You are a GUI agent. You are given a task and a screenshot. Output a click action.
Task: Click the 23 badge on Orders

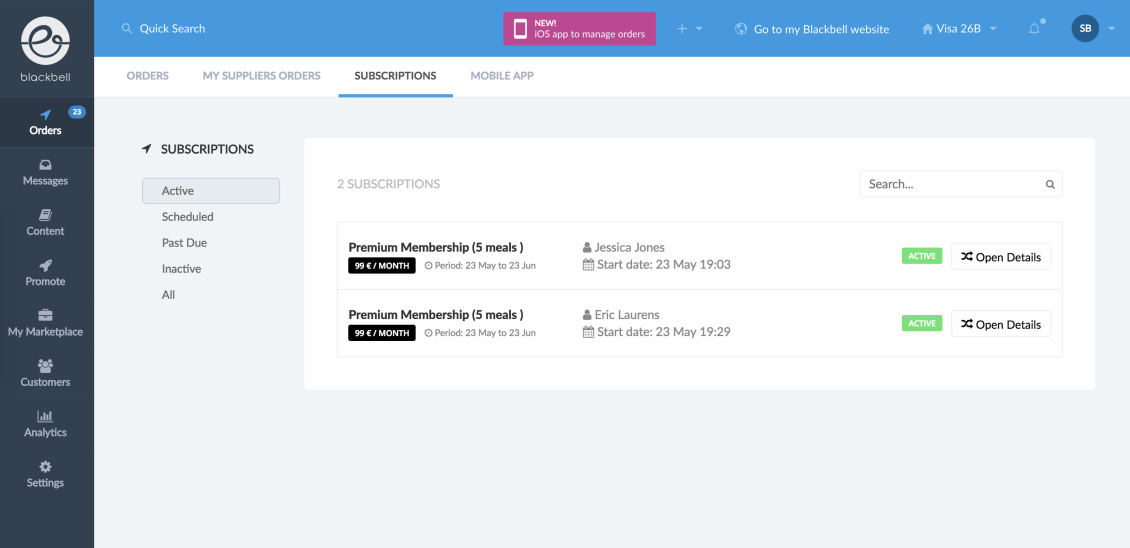click(76, 112)
